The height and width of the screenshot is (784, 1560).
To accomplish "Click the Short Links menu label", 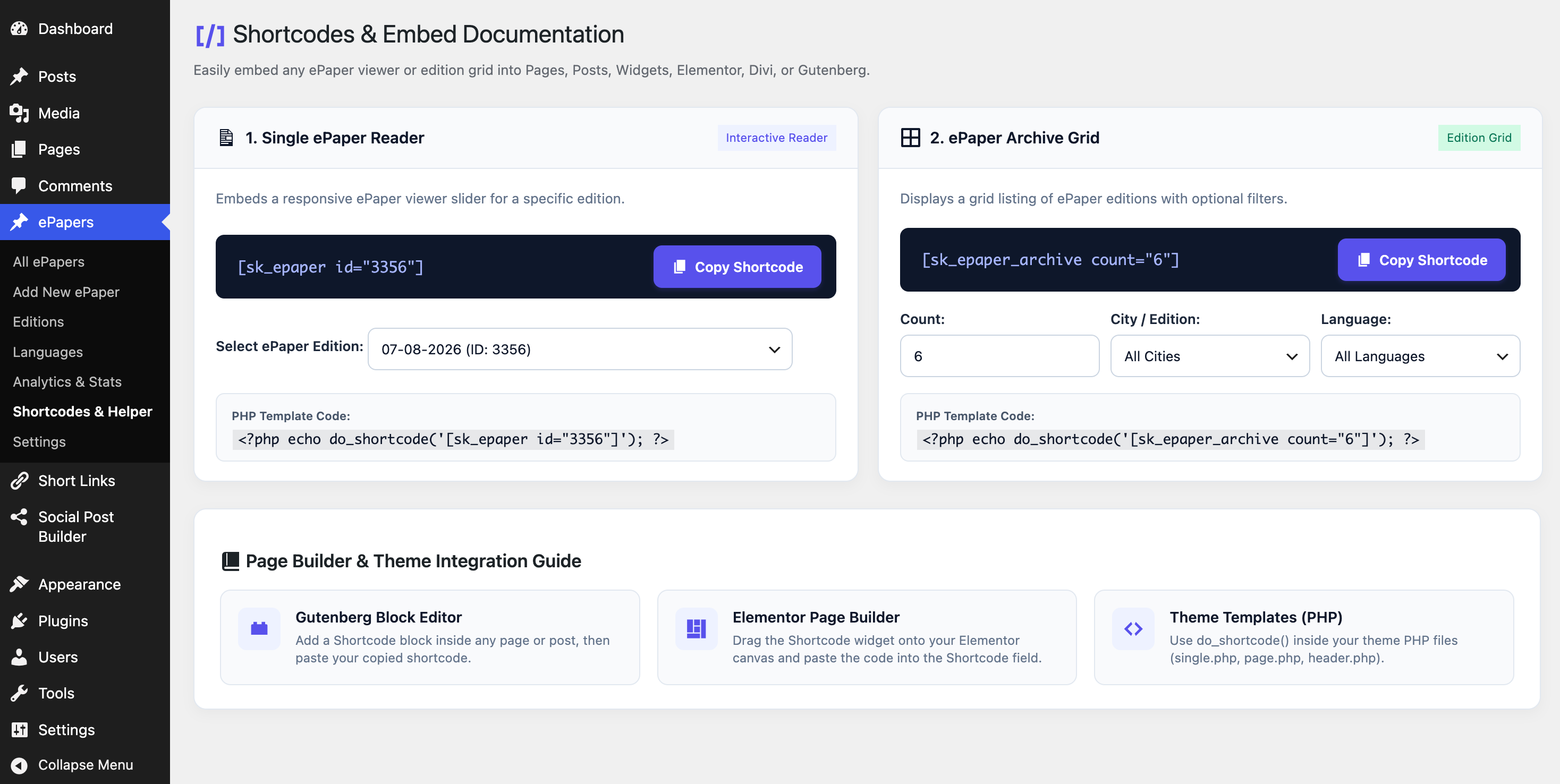I will (x=77, y=481).
